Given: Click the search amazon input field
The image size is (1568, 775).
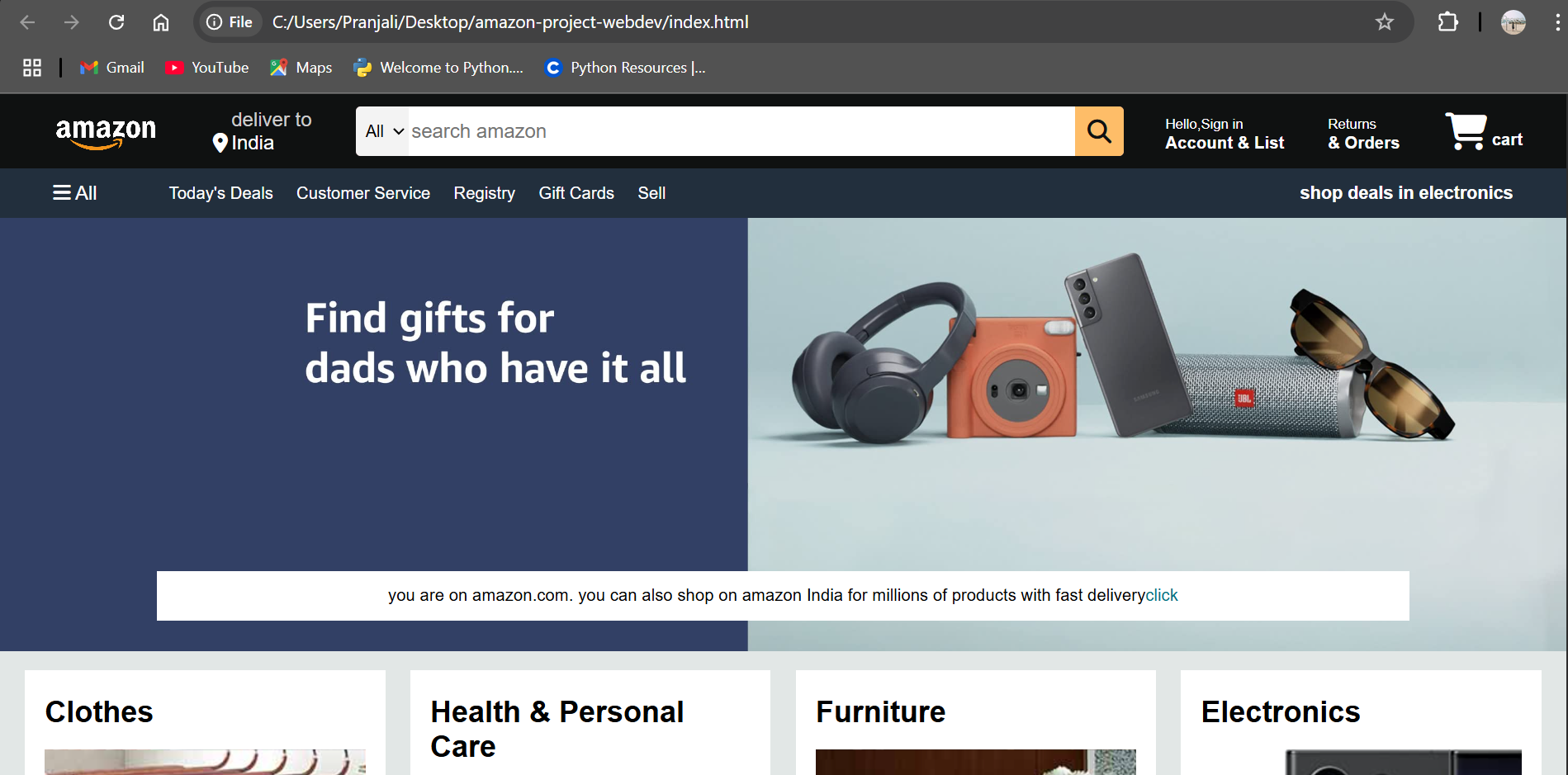Looking at the screenshot, I should 741,131.
